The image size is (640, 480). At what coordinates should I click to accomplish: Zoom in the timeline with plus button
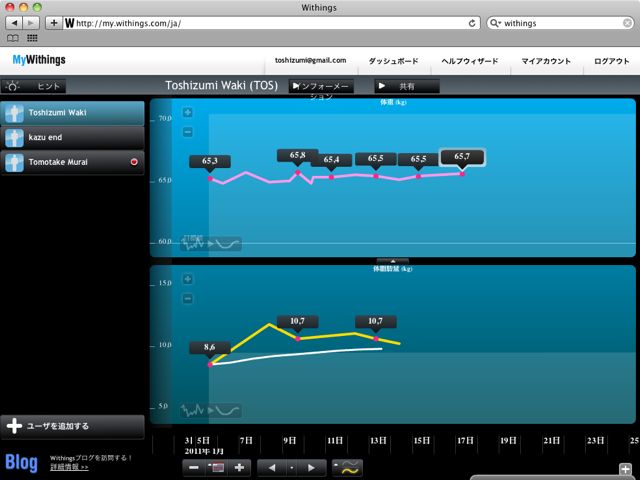click(240, 468)
